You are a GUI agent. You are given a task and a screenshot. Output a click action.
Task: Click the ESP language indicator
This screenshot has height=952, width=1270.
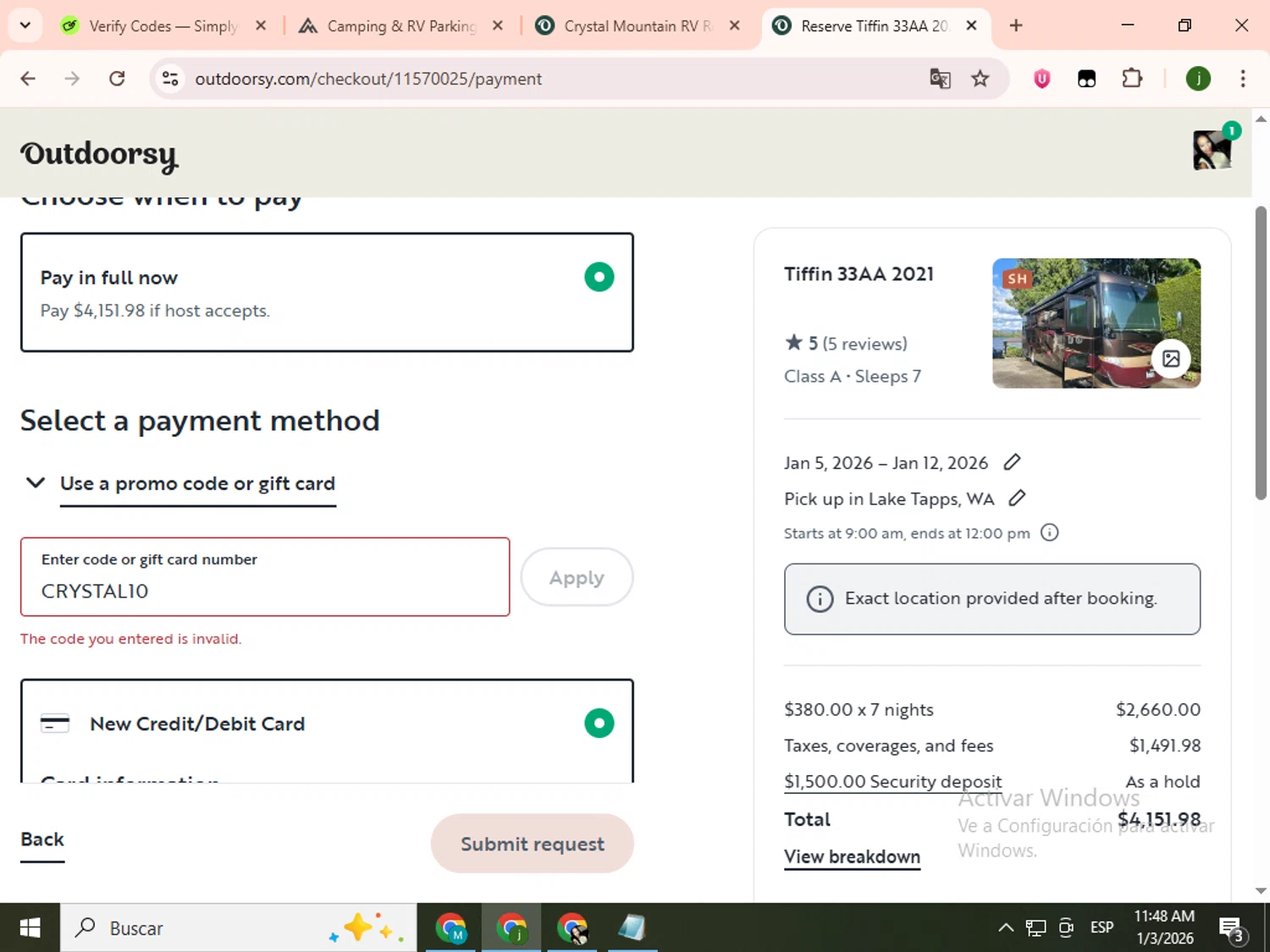1102,928
